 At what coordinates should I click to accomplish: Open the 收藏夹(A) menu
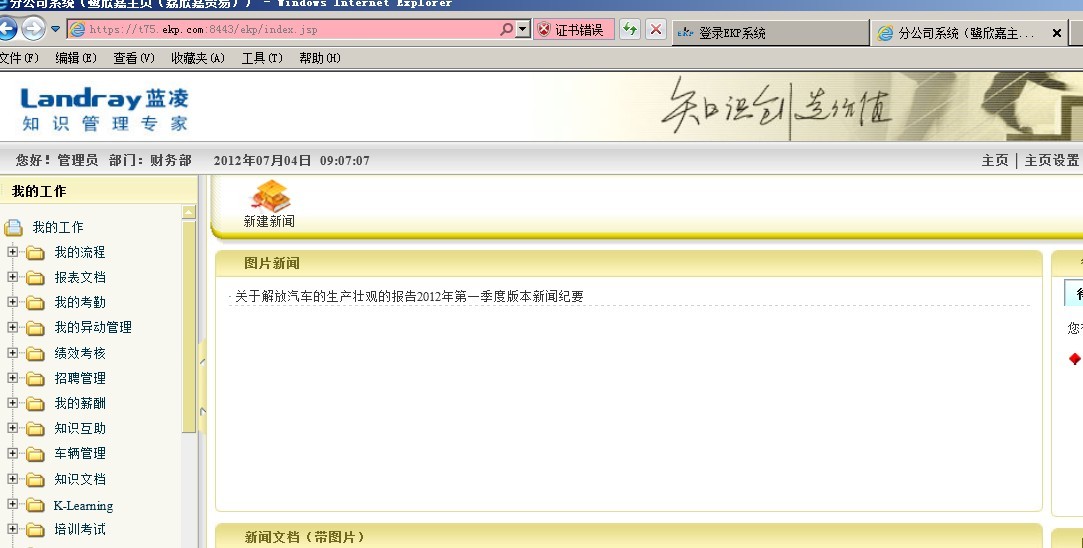point(198,58)
